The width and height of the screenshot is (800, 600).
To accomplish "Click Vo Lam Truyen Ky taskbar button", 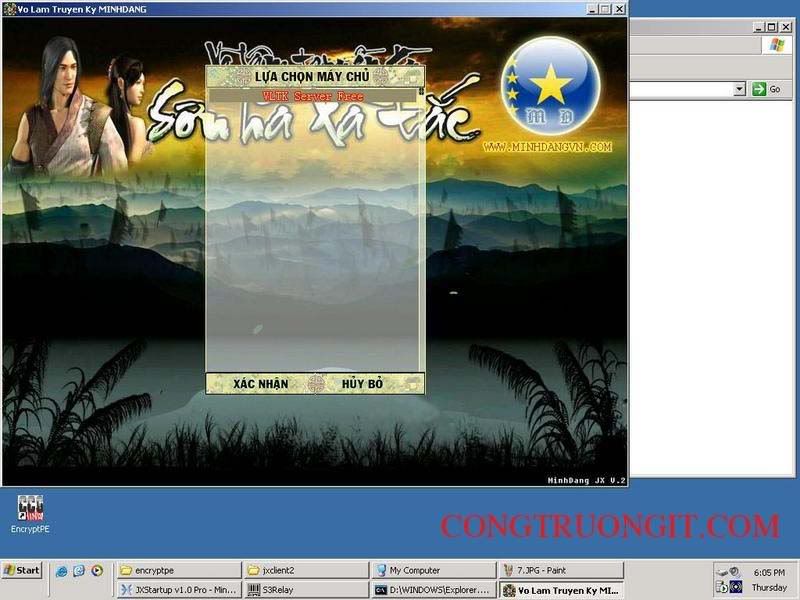I will click(562, 590).
